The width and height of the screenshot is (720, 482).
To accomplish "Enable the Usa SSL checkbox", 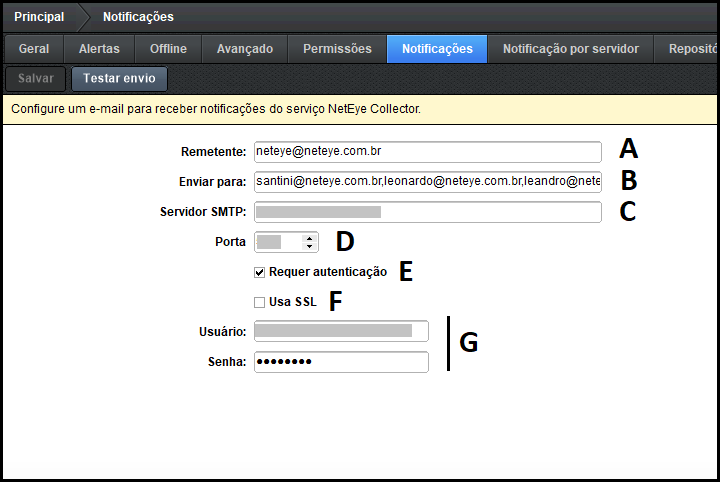I will click(x=260, y=302).
